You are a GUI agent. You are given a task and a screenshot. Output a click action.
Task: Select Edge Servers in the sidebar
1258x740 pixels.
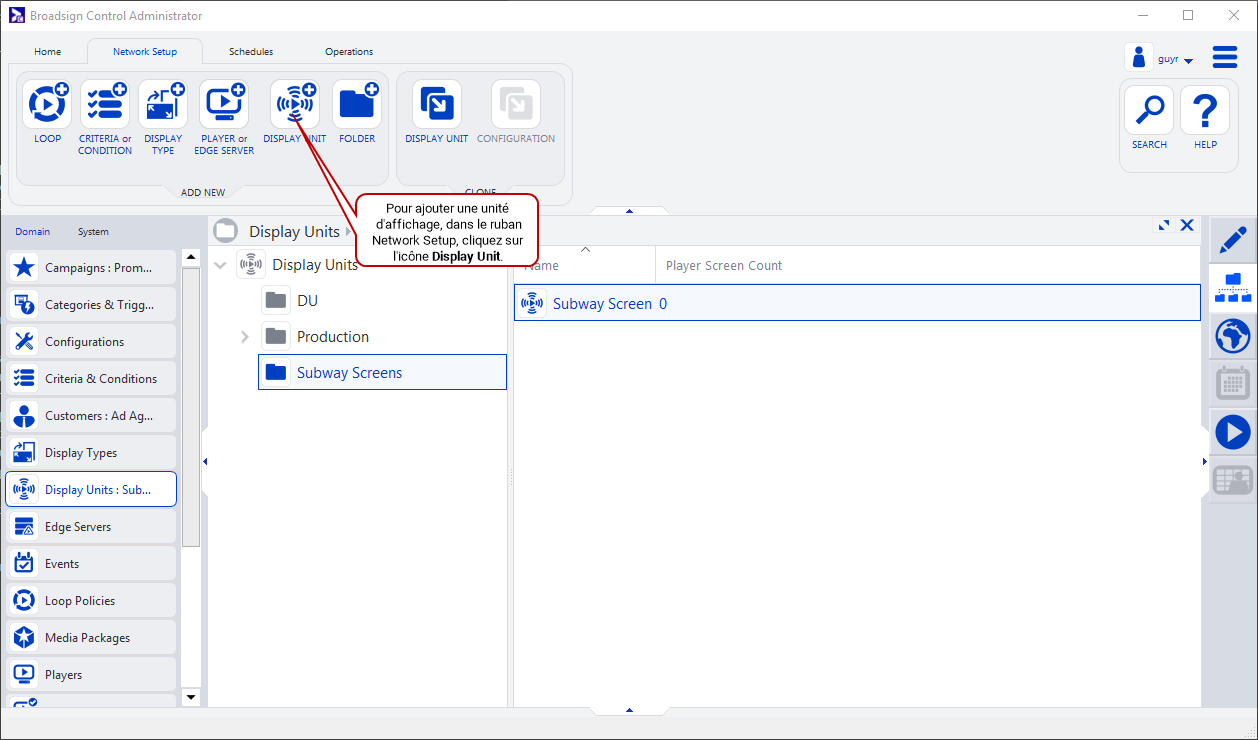point(91,527)
